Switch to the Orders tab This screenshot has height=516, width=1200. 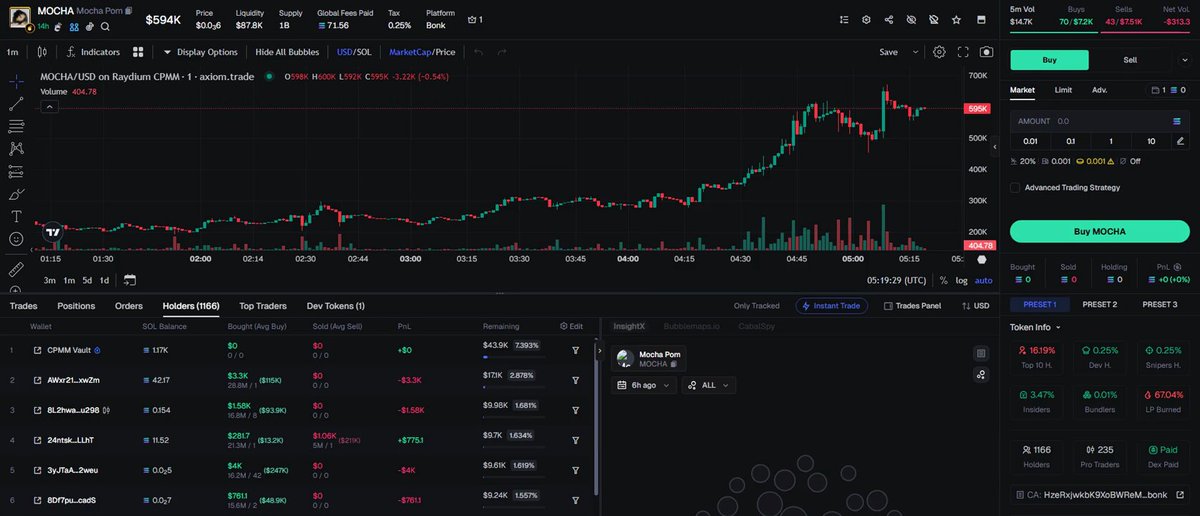click(129, 306)
